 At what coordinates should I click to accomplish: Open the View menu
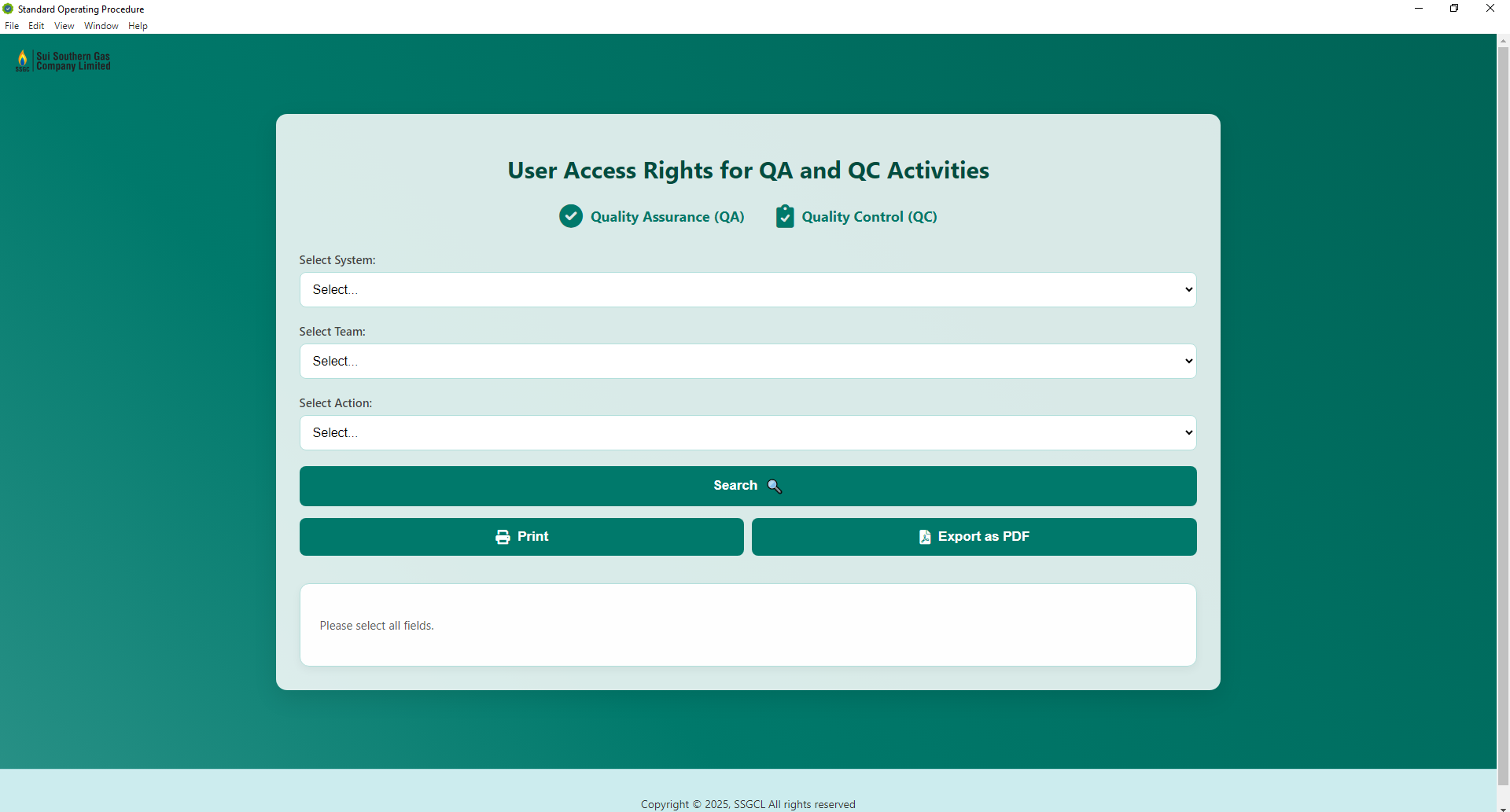pos(64,25)
